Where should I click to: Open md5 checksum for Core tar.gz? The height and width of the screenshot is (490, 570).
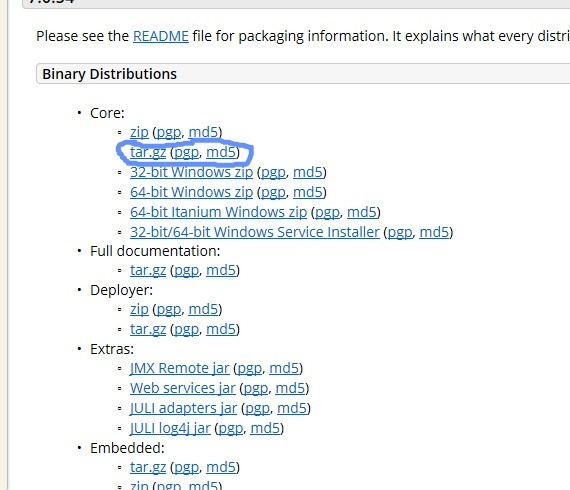tap(221, 152)
